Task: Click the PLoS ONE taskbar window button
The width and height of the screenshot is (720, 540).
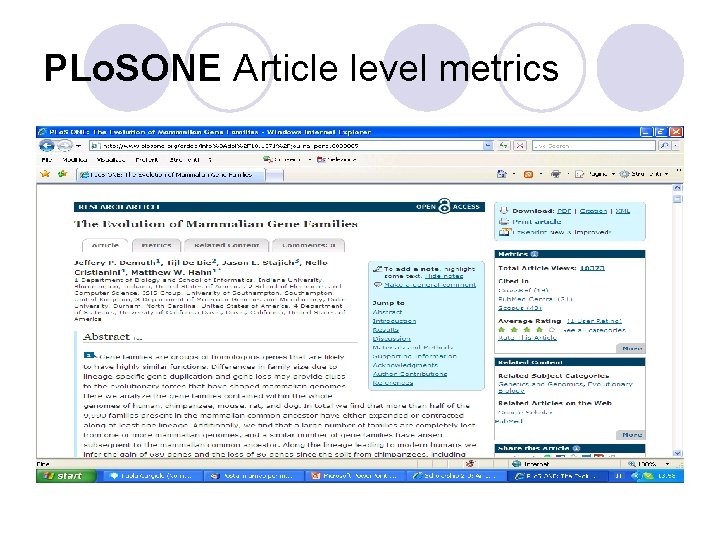Action: point(557,476)
